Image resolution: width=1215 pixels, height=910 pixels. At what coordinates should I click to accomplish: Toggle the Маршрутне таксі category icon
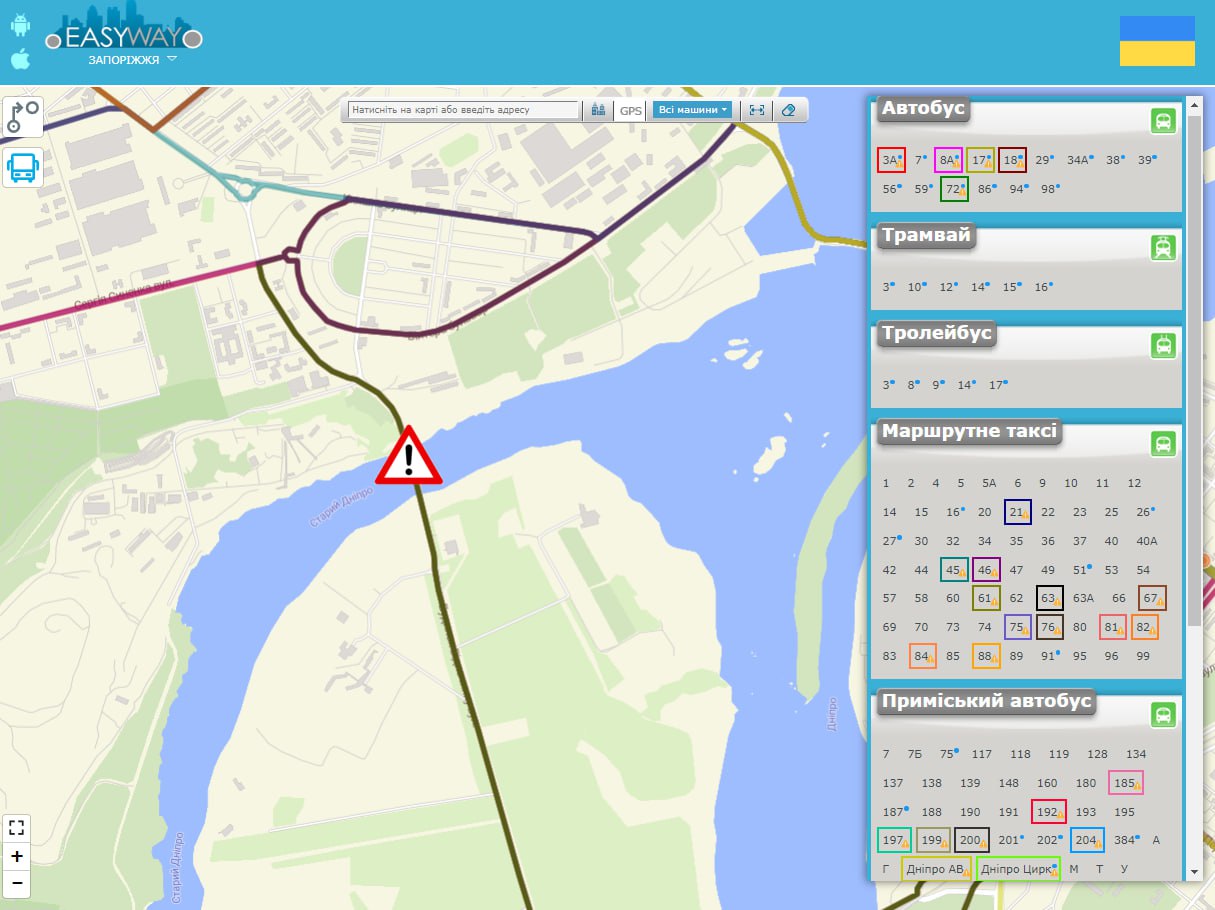click(x=1163, y=444)
